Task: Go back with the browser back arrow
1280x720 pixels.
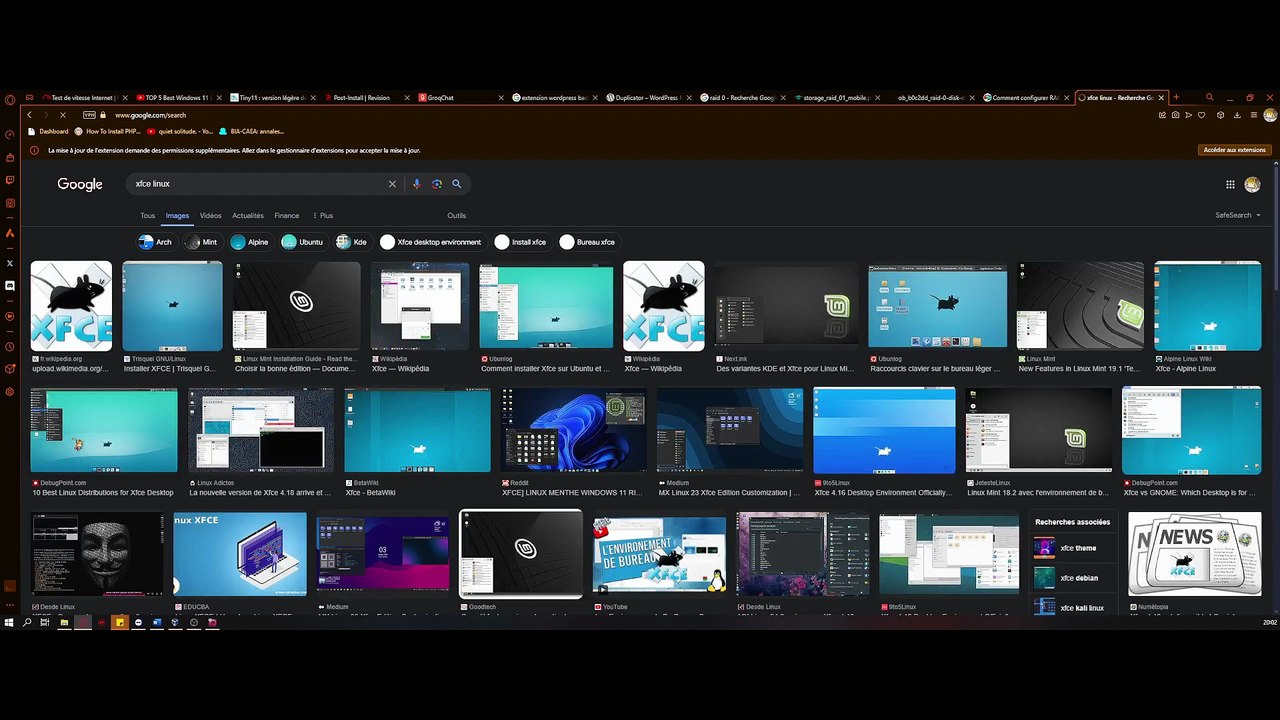Action: click(x=29, y=115)
